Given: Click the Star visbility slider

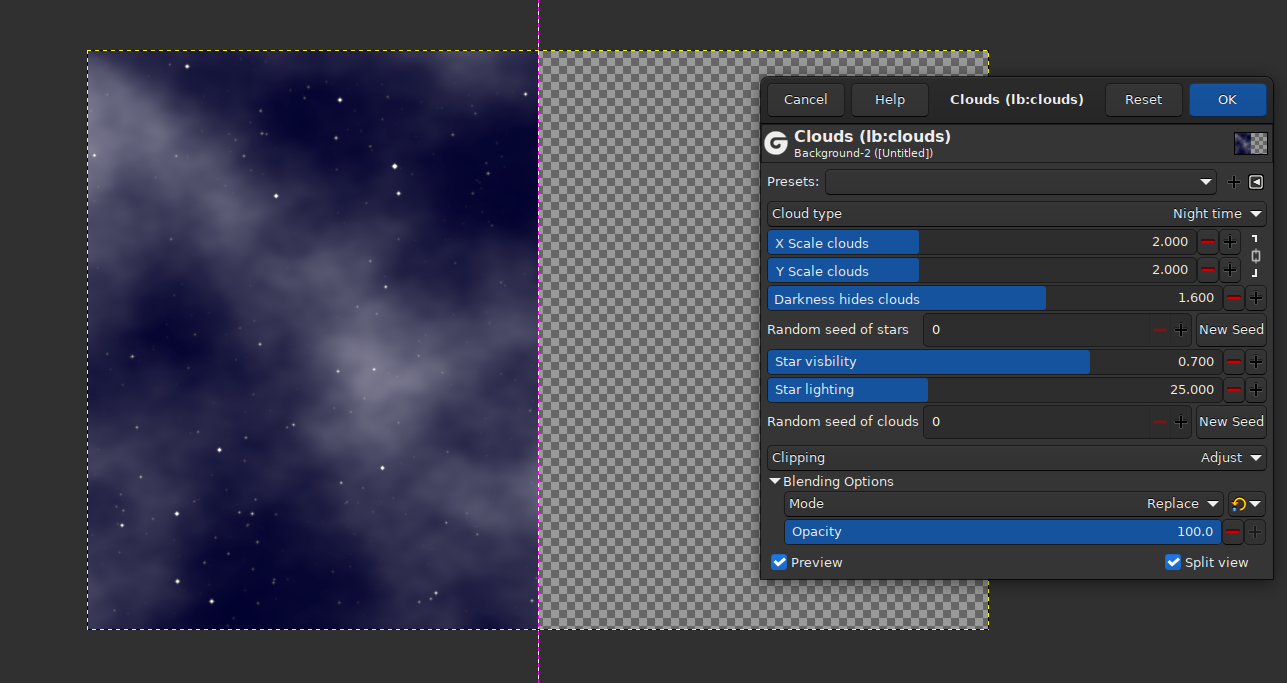Looking at the screenshot, I should pos(994,362).
